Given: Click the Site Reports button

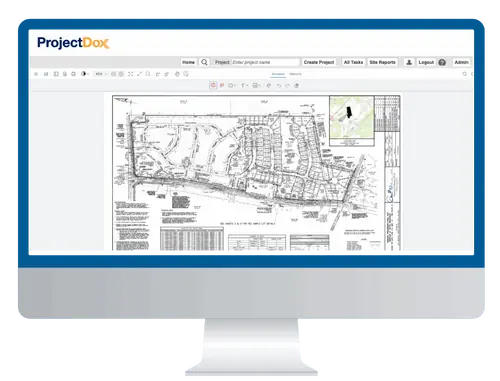Looking at the screenshot, I should click(x=382, y=62).
